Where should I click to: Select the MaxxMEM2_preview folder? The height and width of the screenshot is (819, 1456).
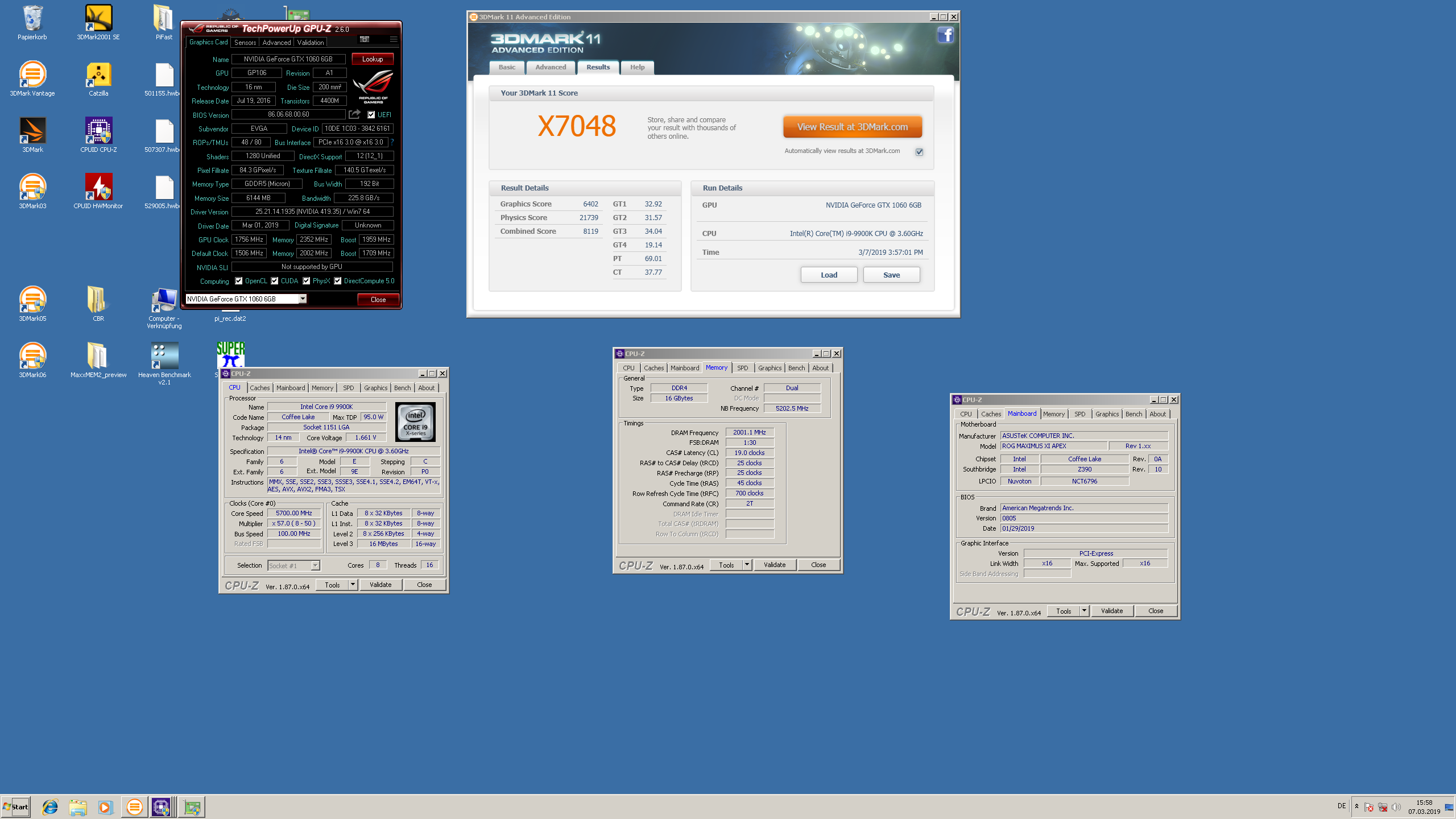98,360
